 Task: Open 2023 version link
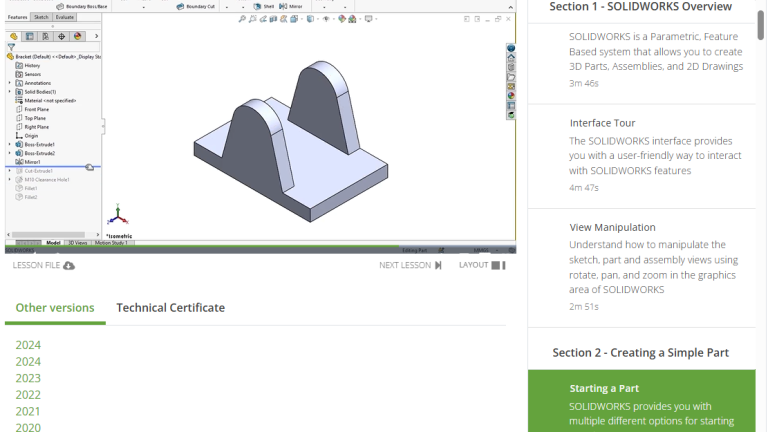point(28,378)
